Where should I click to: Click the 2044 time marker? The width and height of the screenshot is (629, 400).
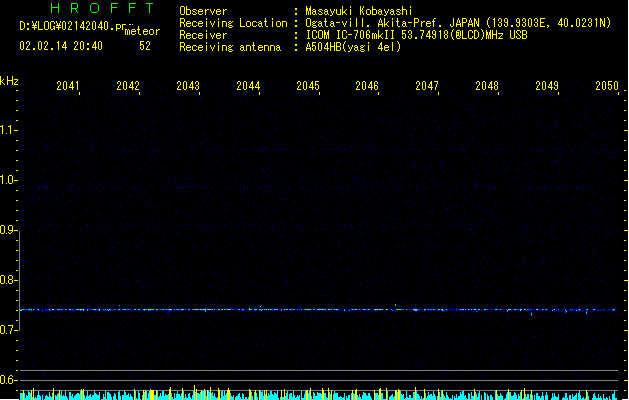pos(248,86)
